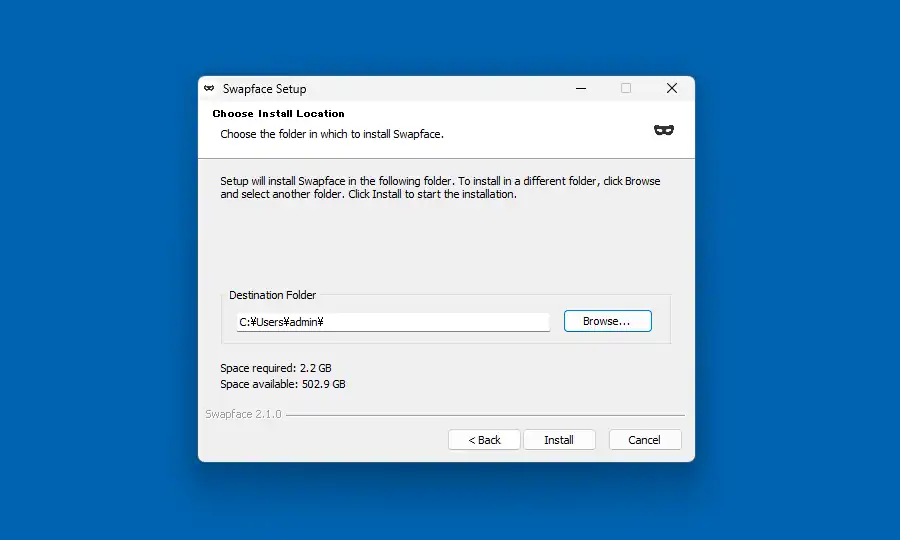Click the 'Space required: 2.2 GB' text
This screenshot has width=900, height=540.
coord(276,368)
